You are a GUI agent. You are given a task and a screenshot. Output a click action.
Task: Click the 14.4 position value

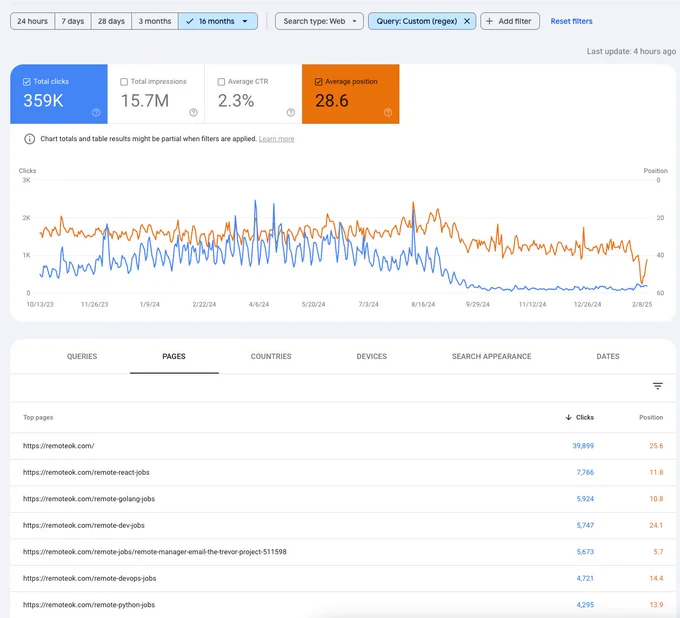[656, 578]
